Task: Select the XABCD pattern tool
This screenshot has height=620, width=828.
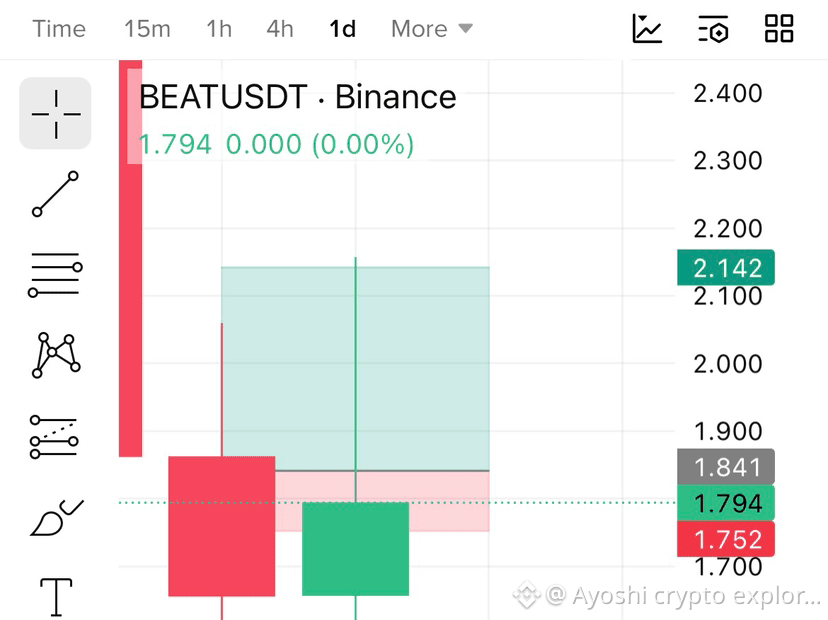Action: [x=55, y=355]
